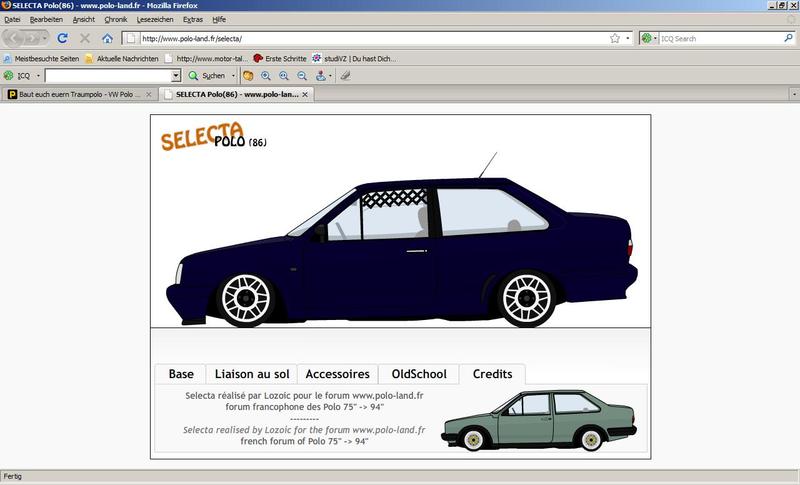Click the Back navigation arrow
The image size is (800, 485).
(14, 38)
